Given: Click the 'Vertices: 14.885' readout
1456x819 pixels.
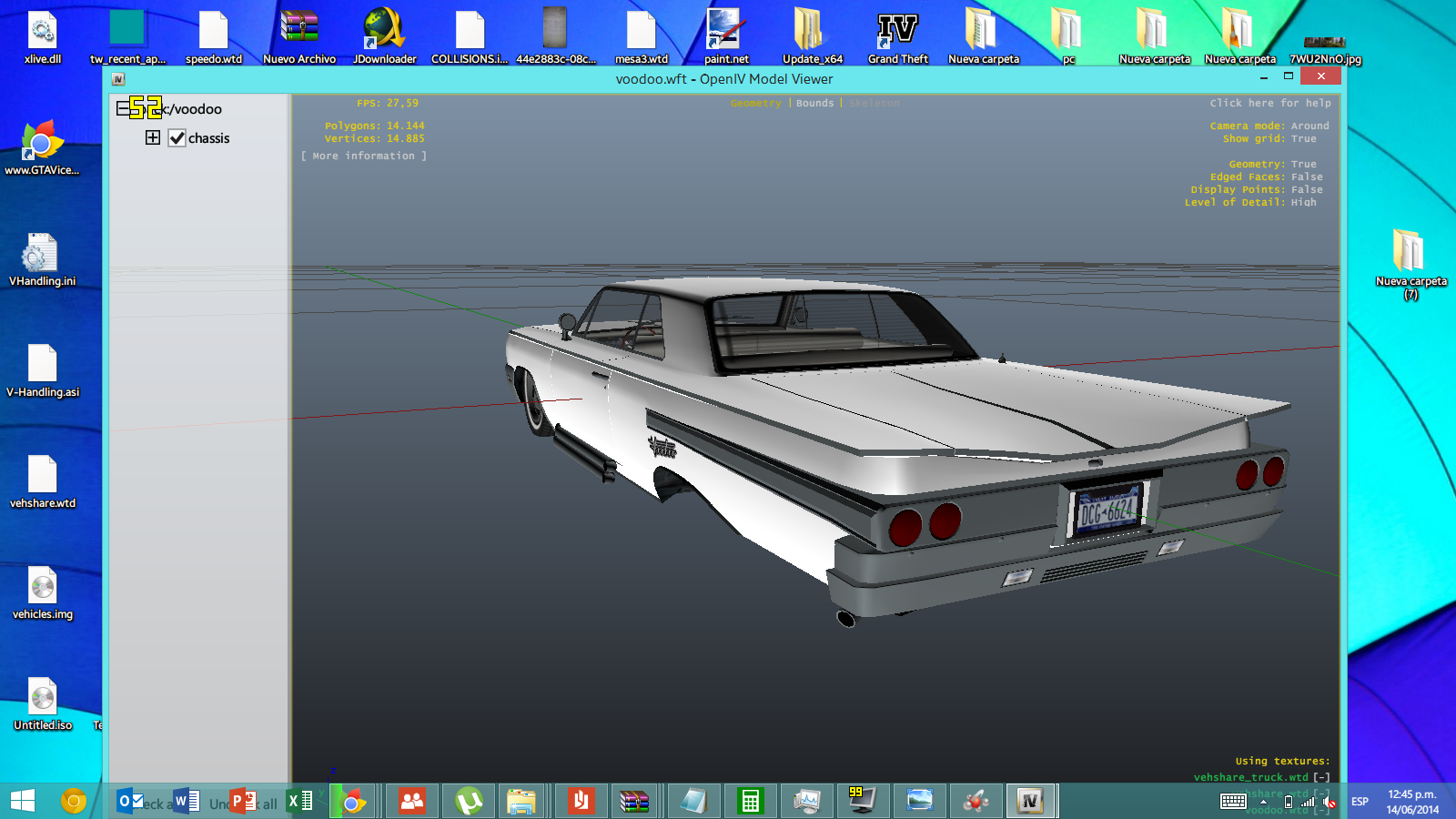Looking at the screenshot, I should (375, 139).
